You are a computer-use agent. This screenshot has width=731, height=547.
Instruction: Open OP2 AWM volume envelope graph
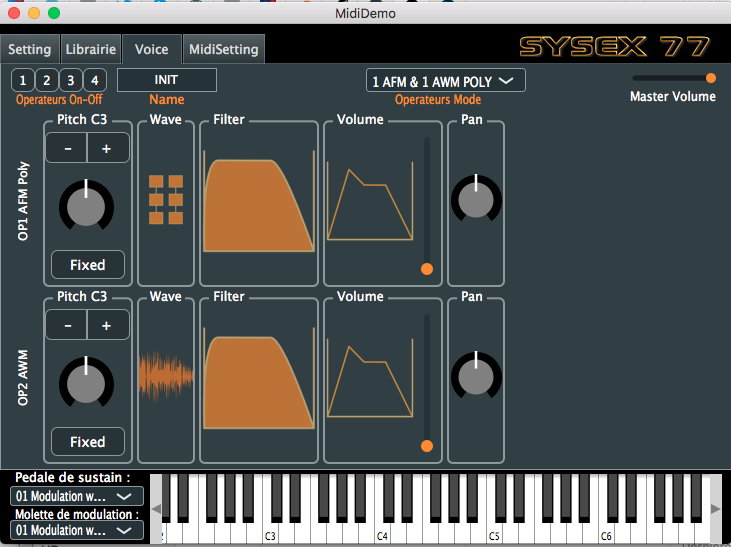pyautogui.click(x=370, y=378)
